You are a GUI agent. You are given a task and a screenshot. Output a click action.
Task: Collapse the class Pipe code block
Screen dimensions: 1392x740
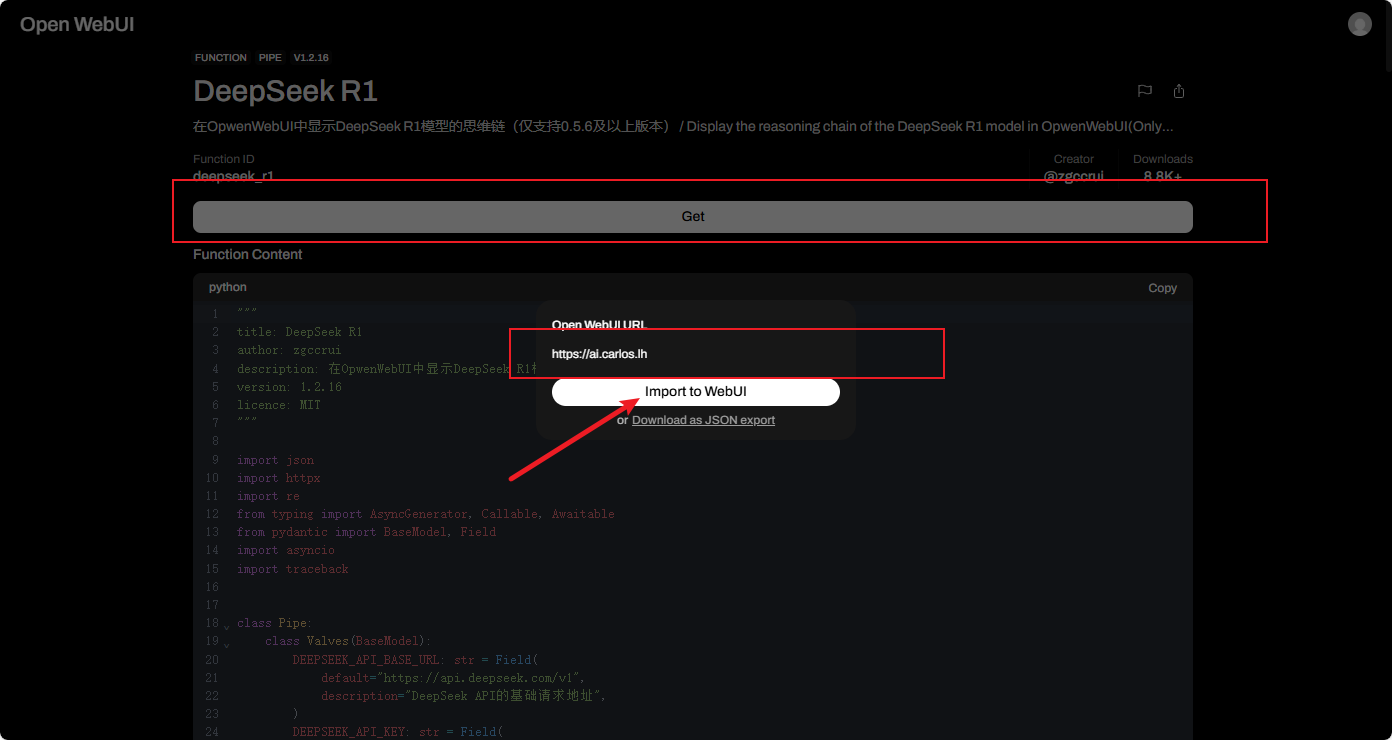pyautogui.click(x=227, y=628)
